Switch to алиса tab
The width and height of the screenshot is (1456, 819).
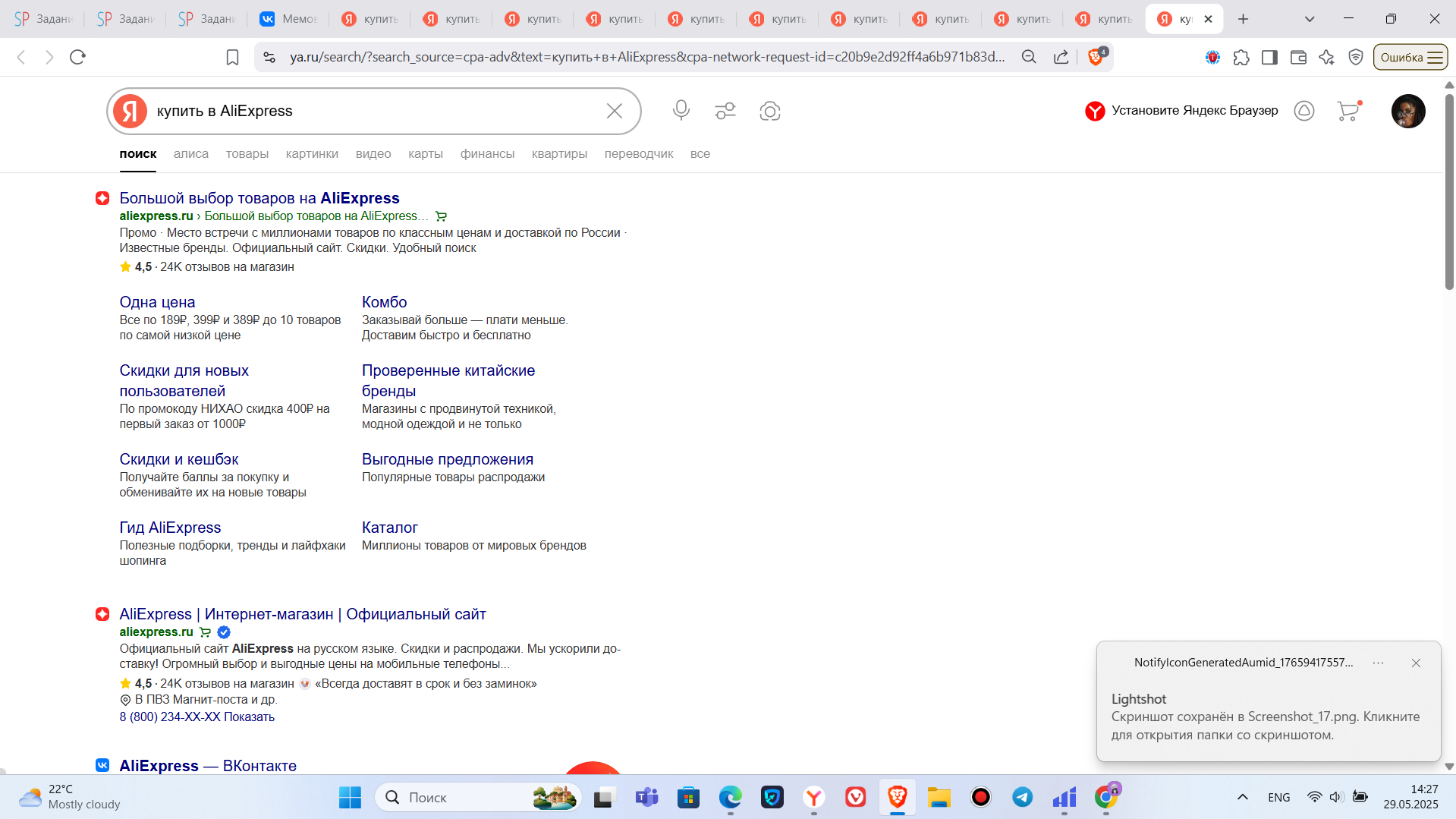[x=191, y=153]
